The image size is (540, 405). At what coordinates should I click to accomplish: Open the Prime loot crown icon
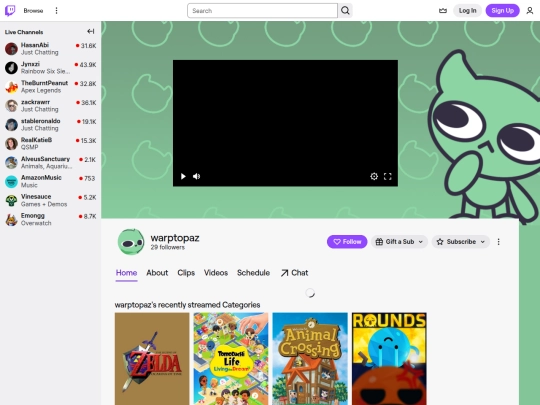[x=443, y=11]
